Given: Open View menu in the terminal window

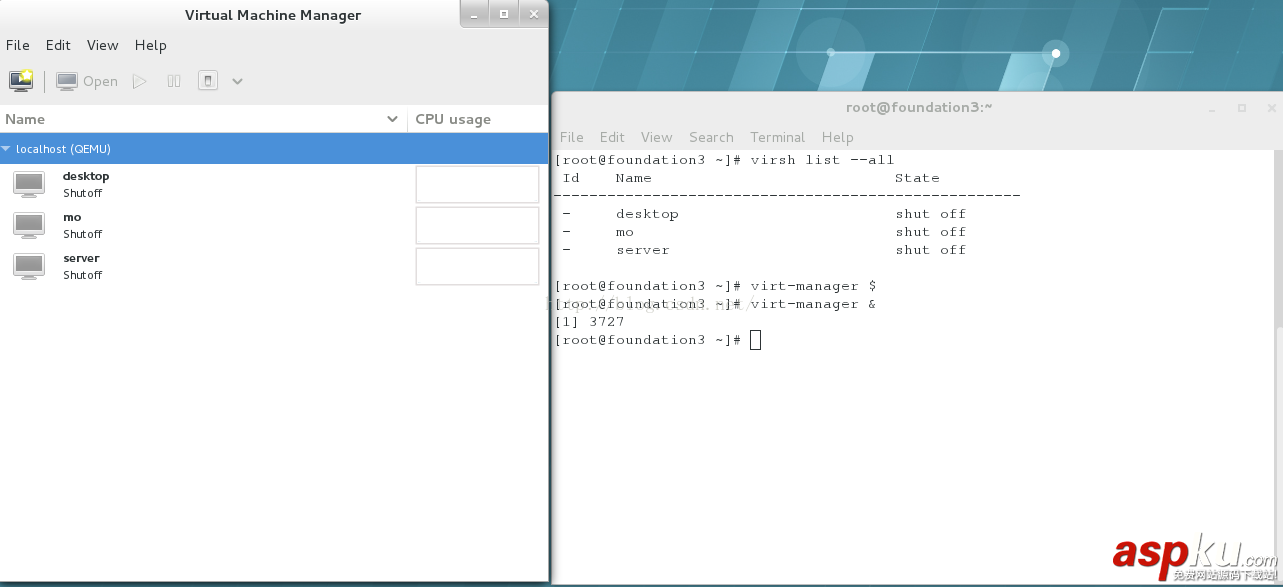Looking at the screenshot, I should point(656,137).
